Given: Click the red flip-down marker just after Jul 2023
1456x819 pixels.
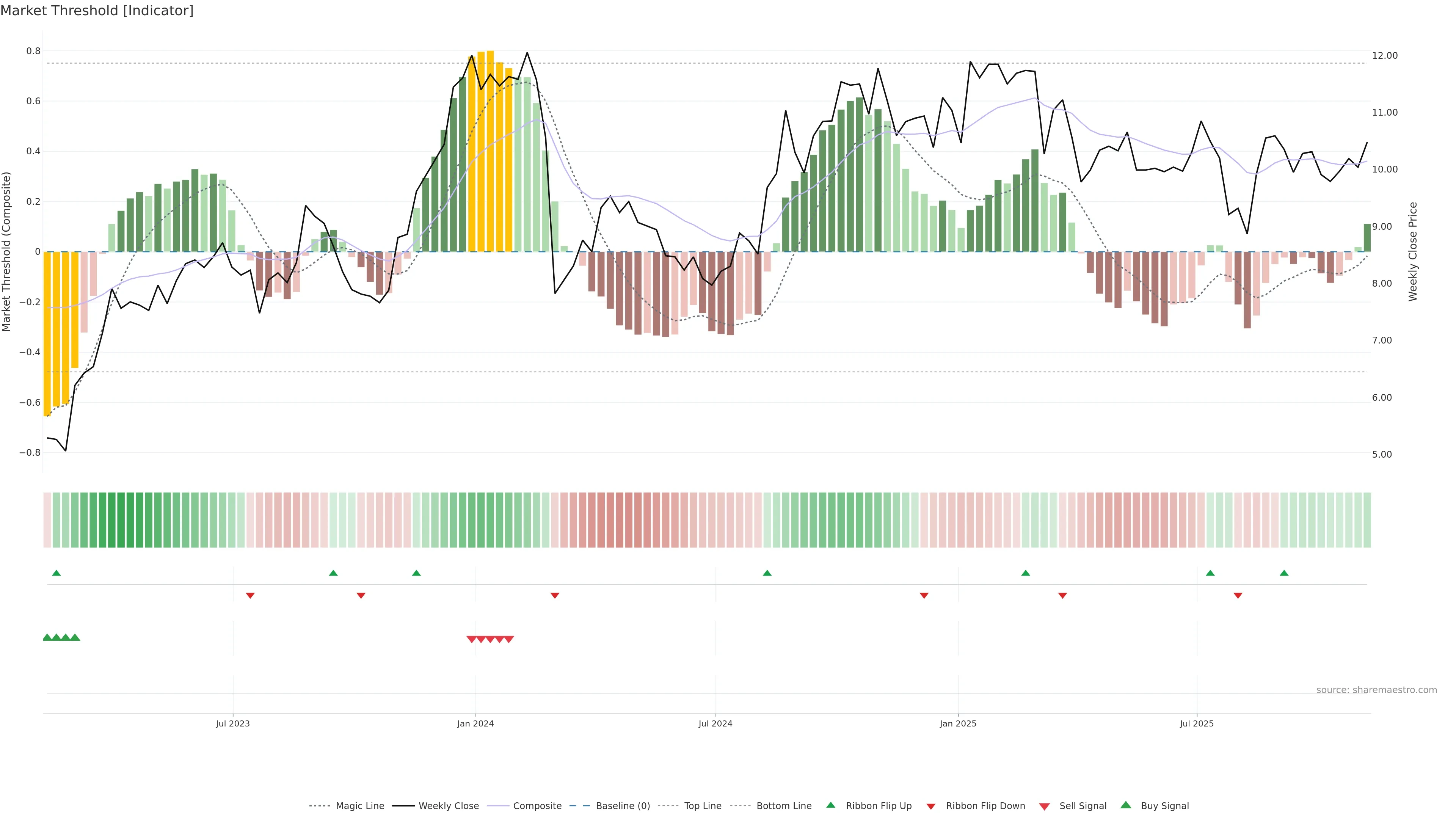Looking at the screenshot, I should point(250,595).
